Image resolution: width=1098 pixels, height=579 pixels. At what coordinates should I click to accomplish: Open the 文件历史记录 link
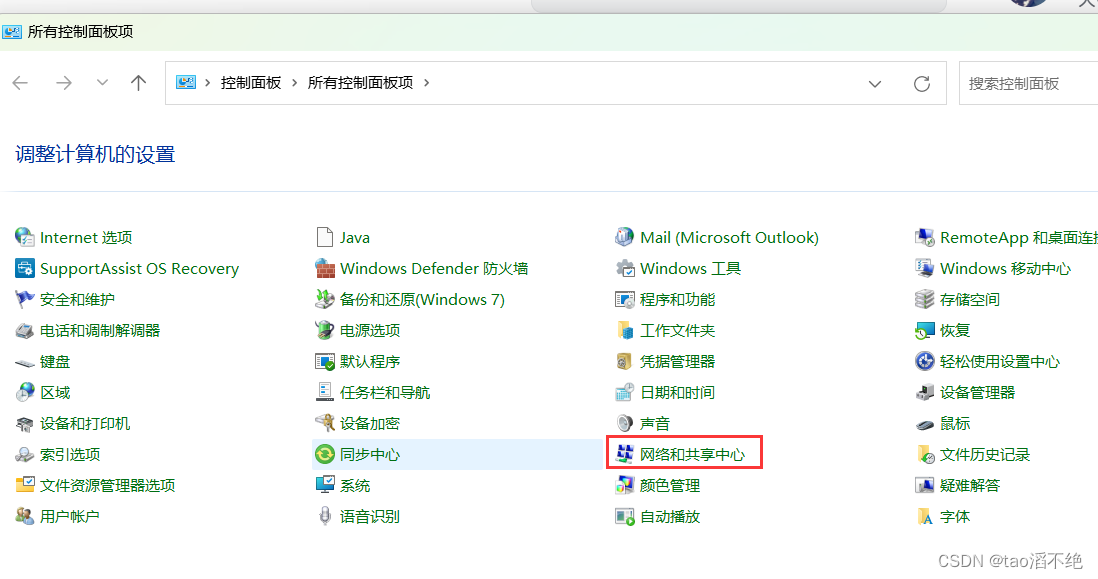pyautogui.click(x=985, y=454)
